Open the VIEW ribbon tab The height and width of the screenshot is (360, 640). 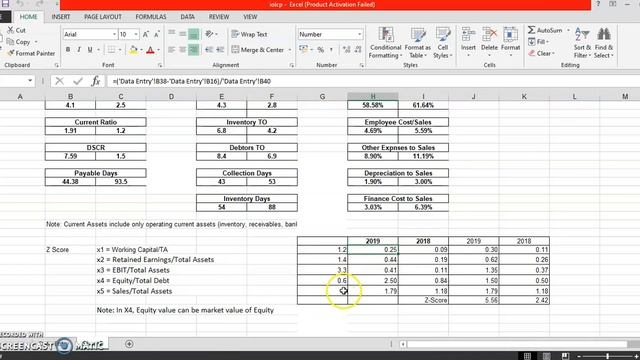(x=250, y=17)
